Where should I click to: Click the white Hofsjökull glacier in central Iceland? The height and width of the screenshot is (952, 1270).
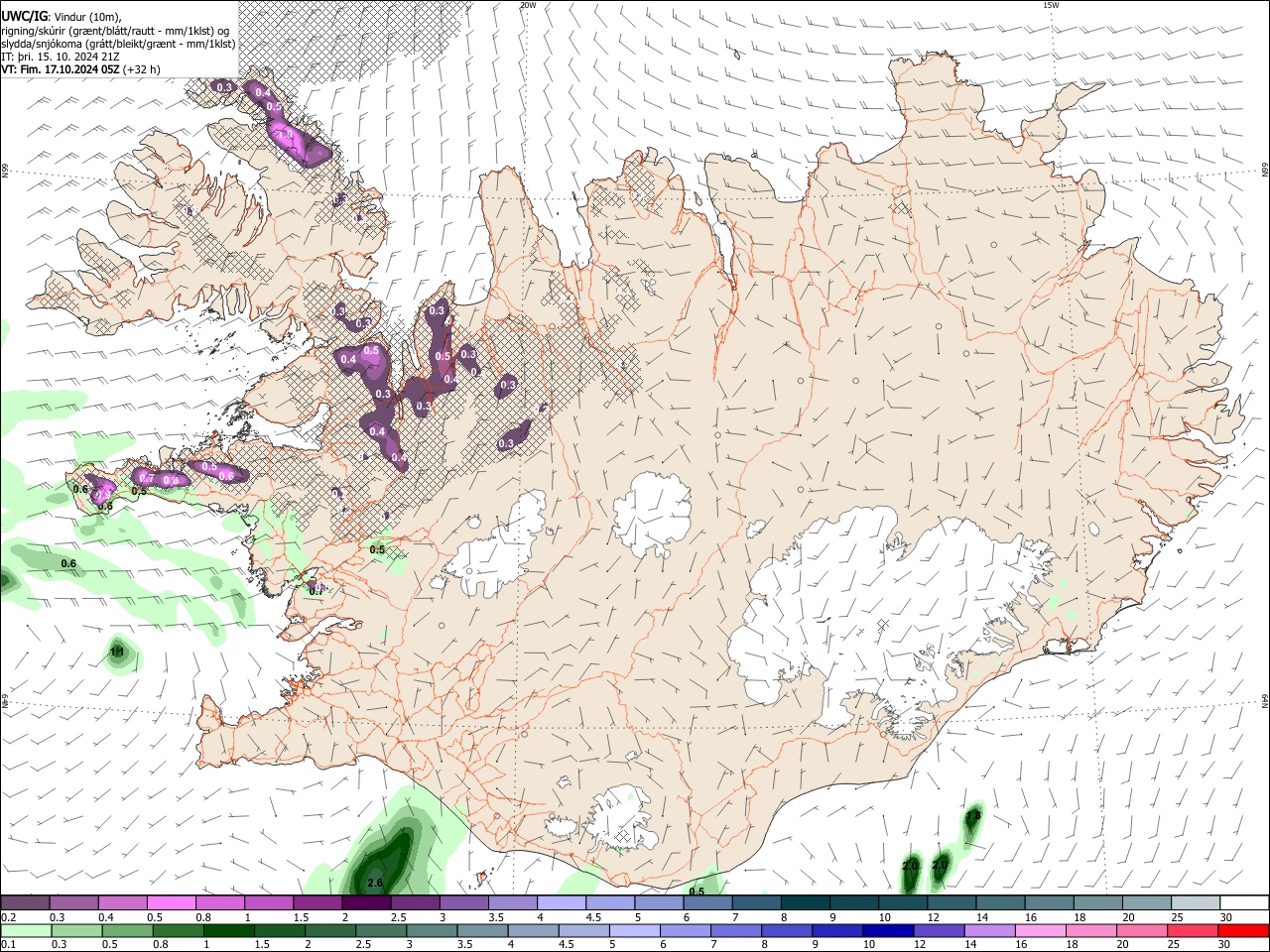pyautogui.click(x=652, y=513)
